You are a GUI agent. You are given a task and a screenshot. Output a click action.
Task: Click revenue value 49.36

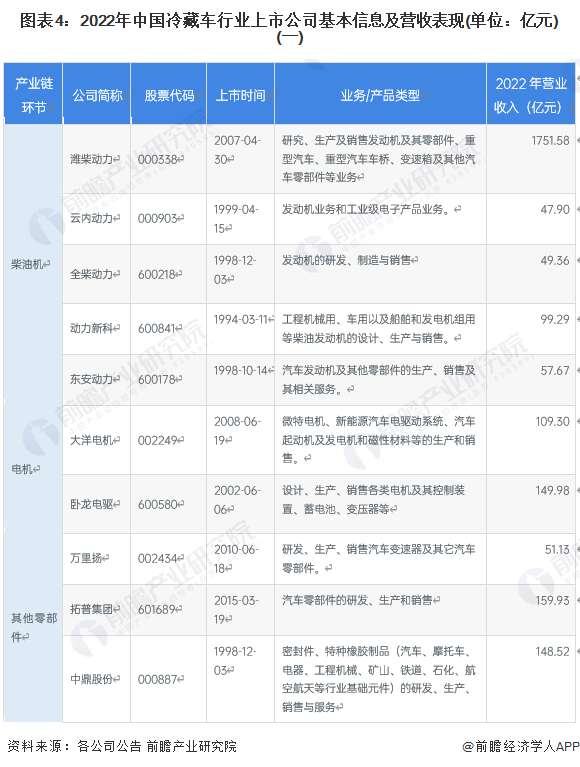pos(555,261)
